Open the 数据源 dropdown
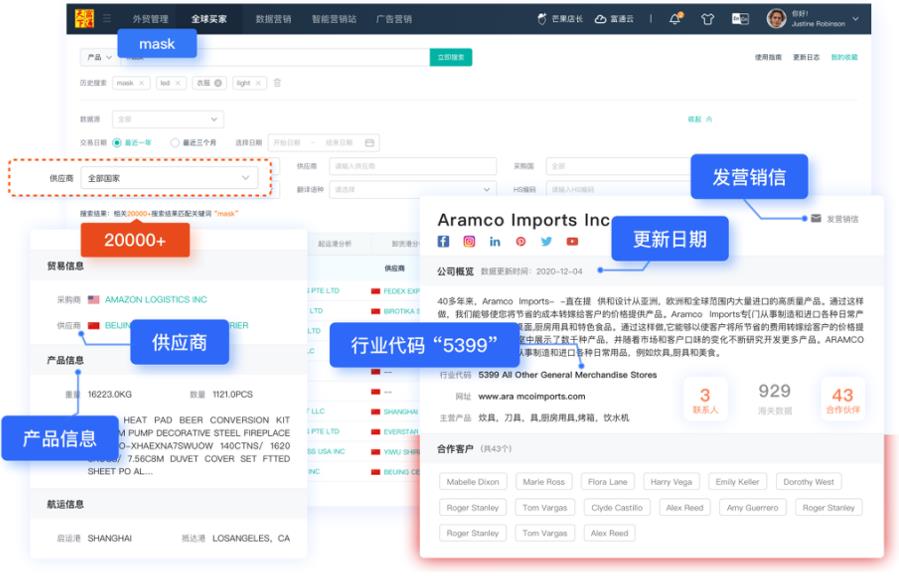This screenshot has width=899, height=578. (x=168, y=119)
